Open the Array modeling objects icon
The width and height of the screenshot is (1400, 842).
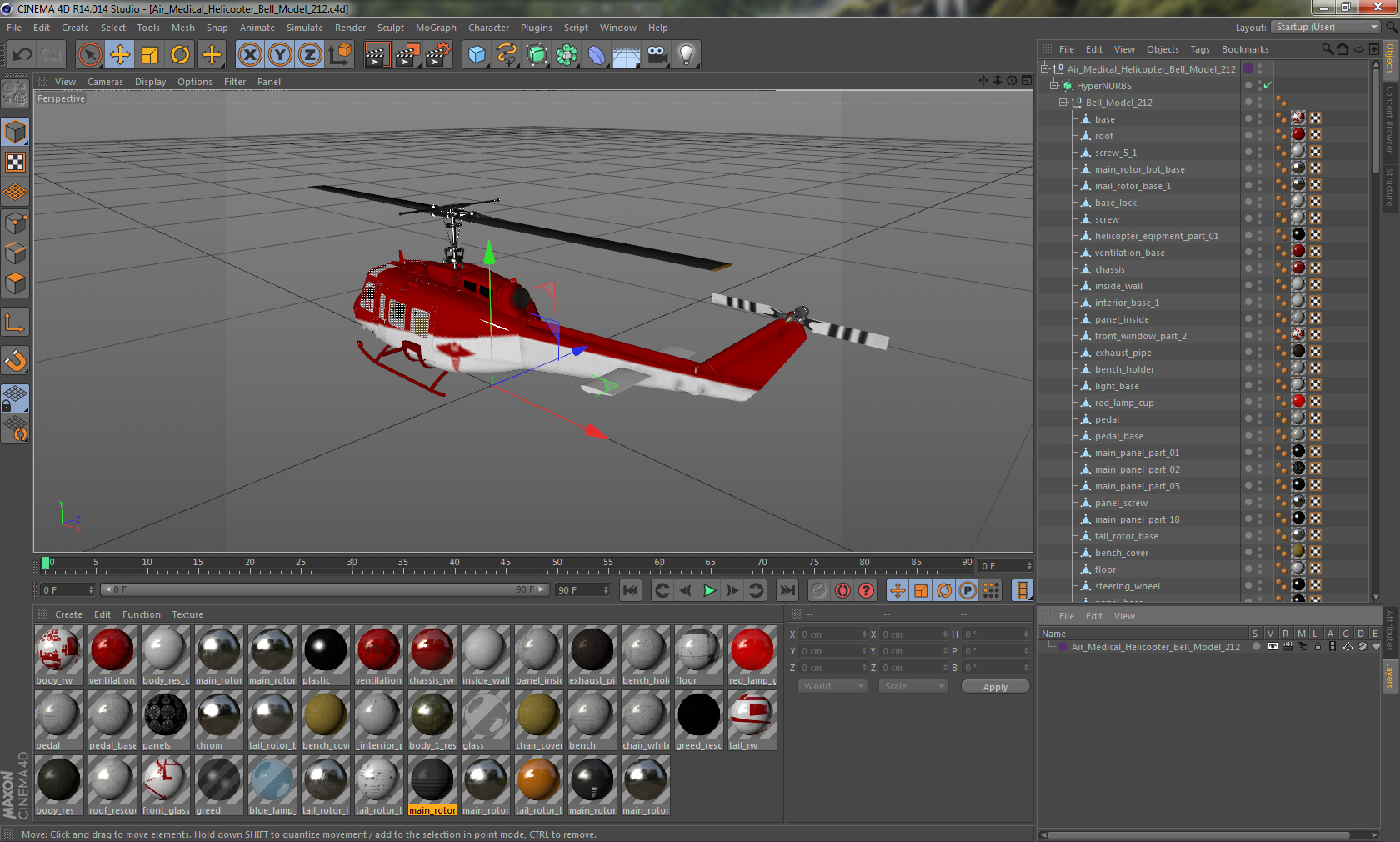coord(567,55)
